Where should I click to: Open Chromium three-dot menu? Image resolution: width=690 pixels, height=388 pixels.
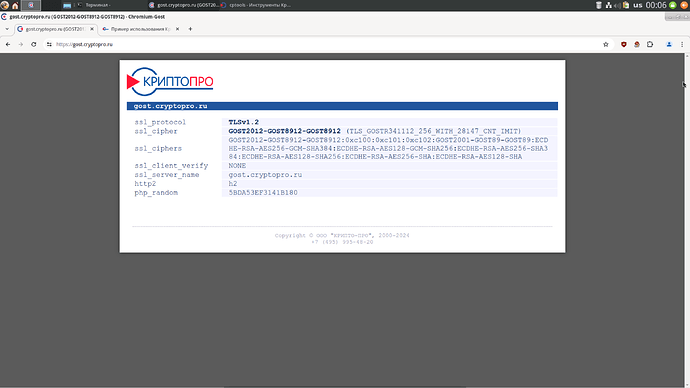coord(682,44)
